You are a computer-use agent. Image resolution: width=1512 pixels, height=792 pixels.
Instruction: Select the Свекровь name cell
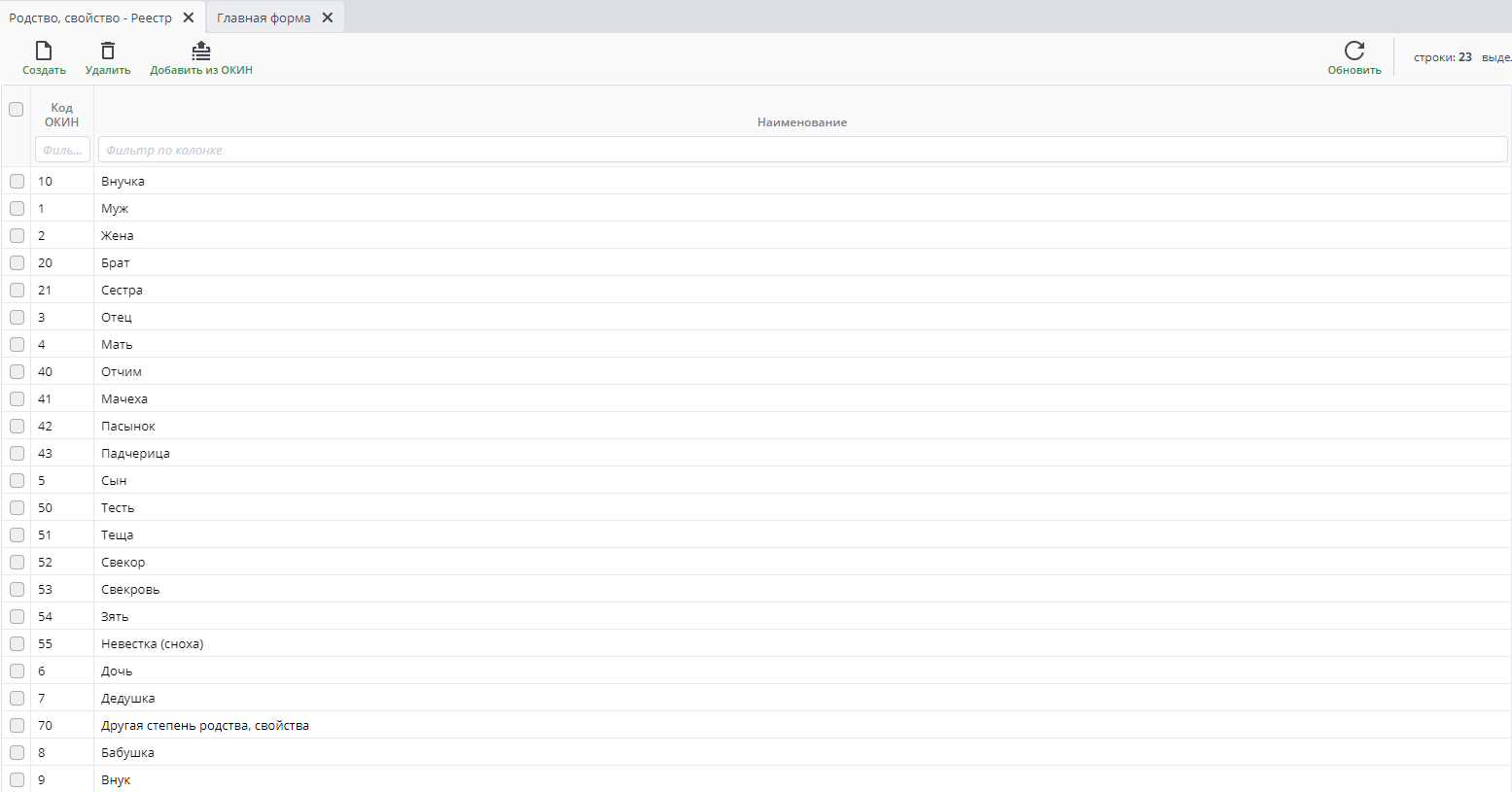coord(802,589)
